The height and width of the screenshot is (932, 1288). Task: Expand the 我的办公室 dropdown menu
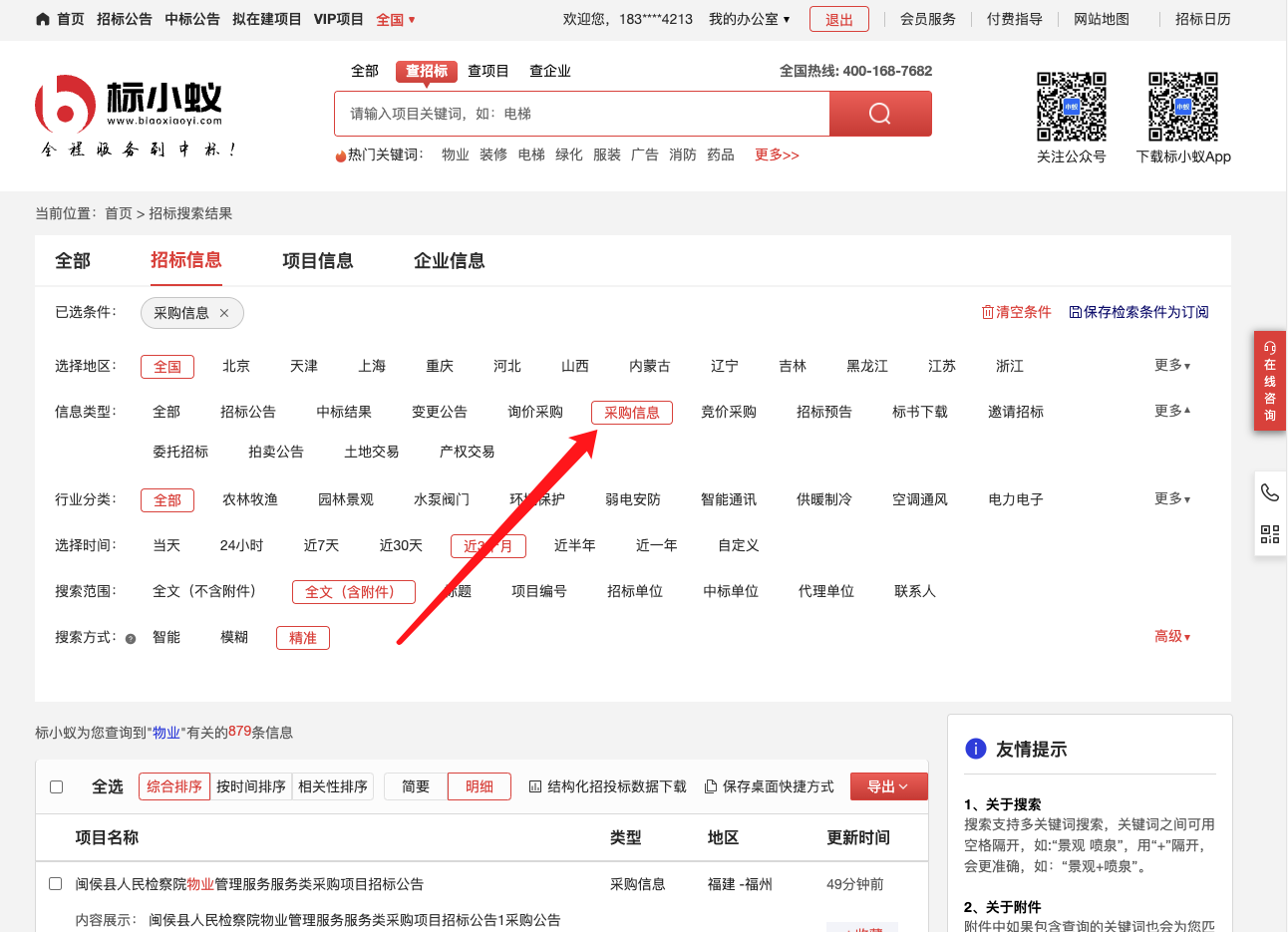(x=749, y=19)
